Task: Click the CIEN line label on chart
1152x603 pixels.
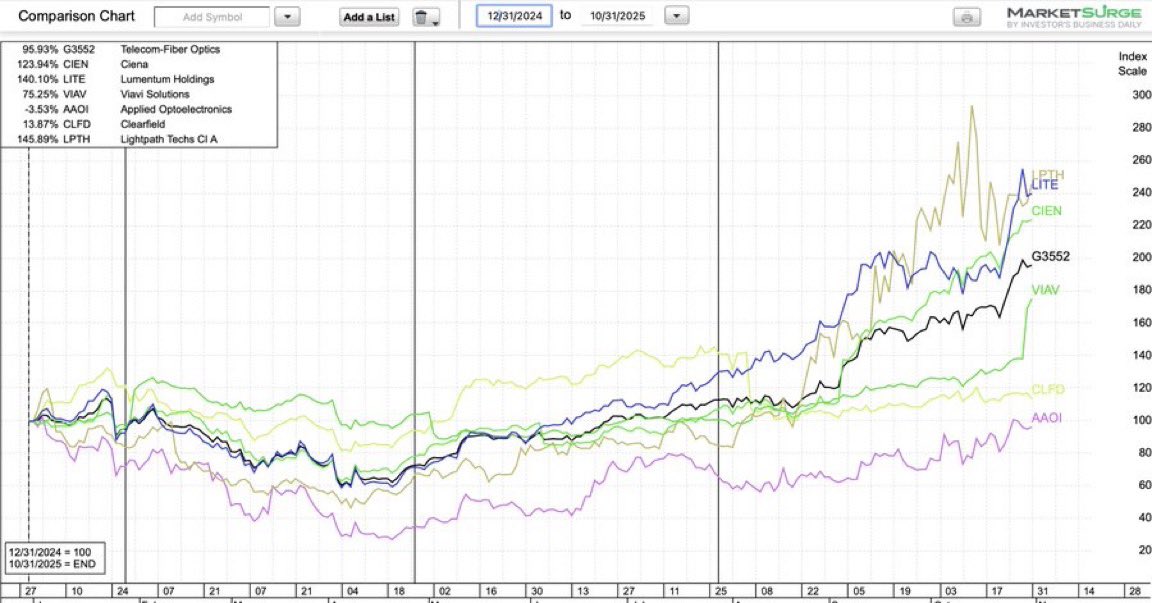Action: (x=1046, y=211)
